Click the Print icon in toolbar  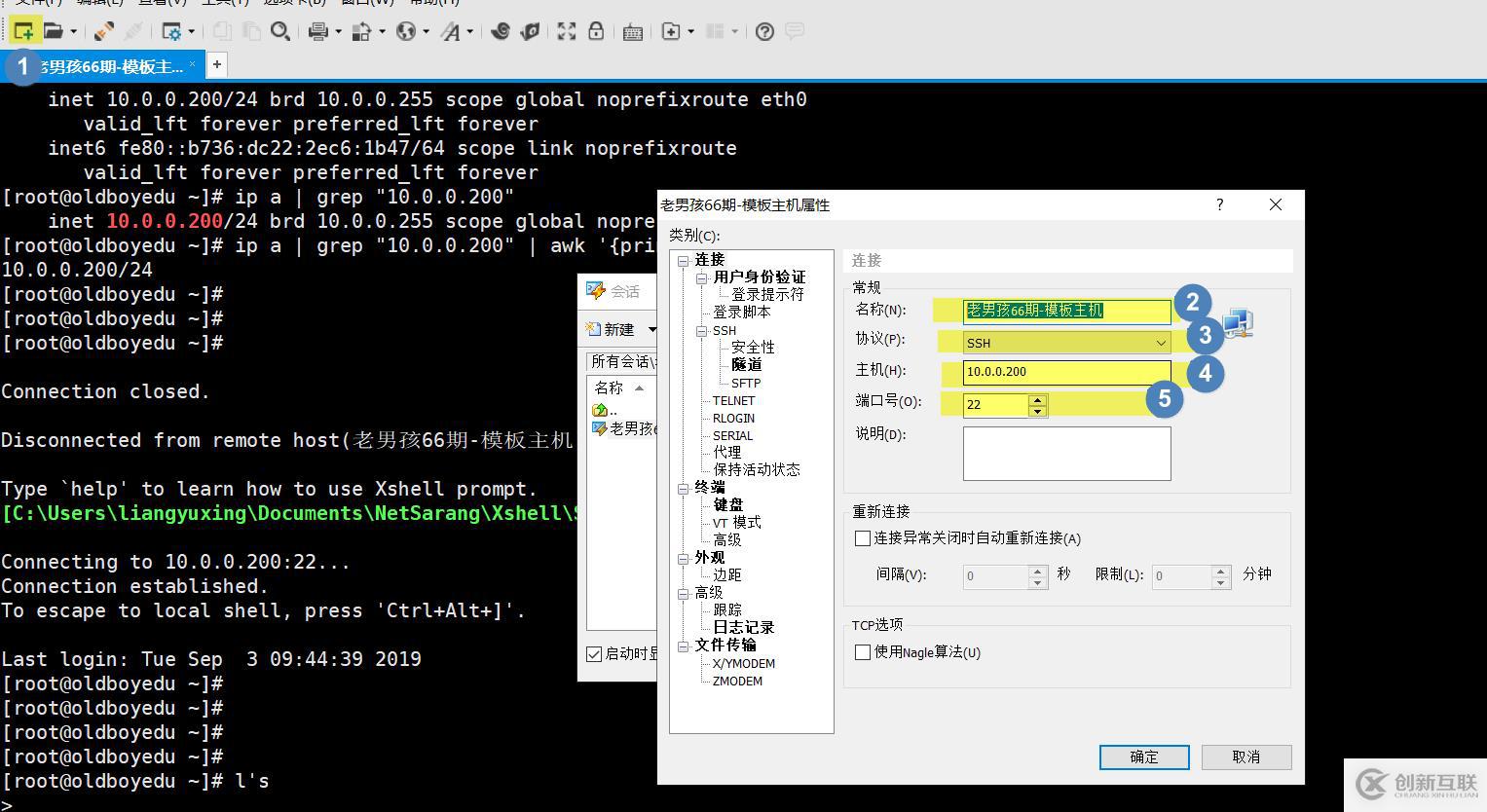coord(317,31)
